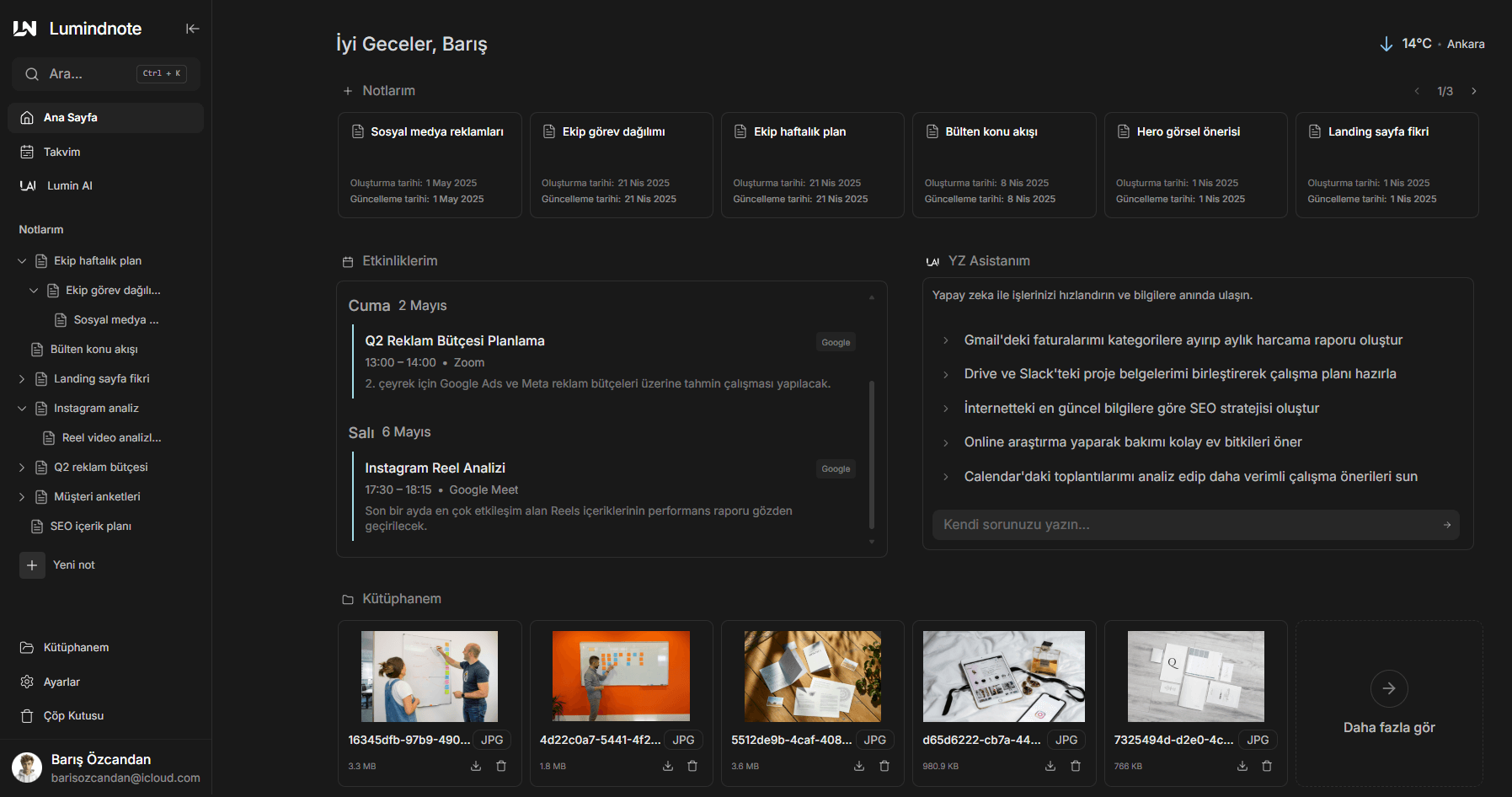Download the 16345dfb file
This screenshot has width=1512, height=797.
tap(476, 766)
